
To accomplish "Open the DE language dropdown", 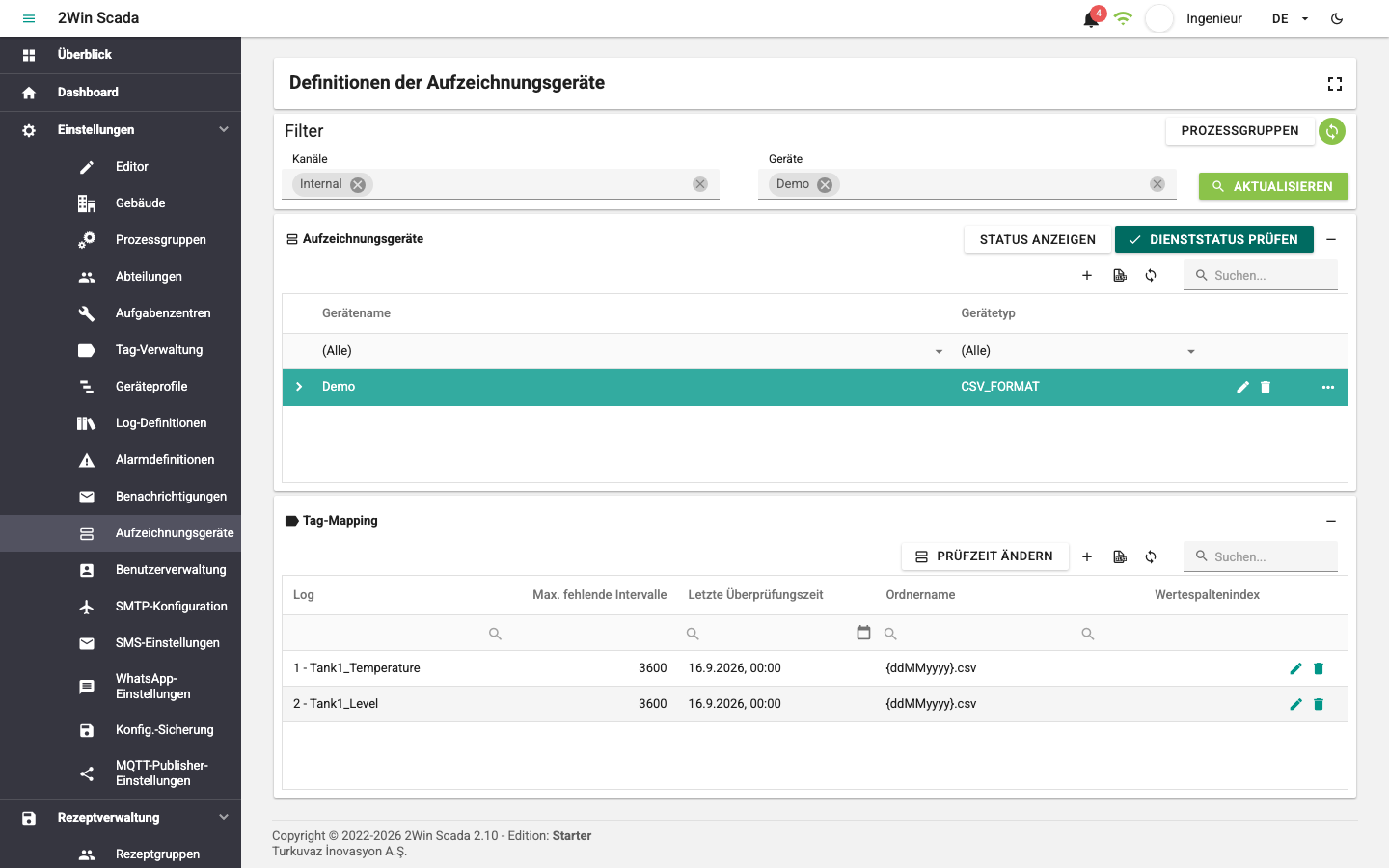I will pyautogui.click(x=1291, y=18).
